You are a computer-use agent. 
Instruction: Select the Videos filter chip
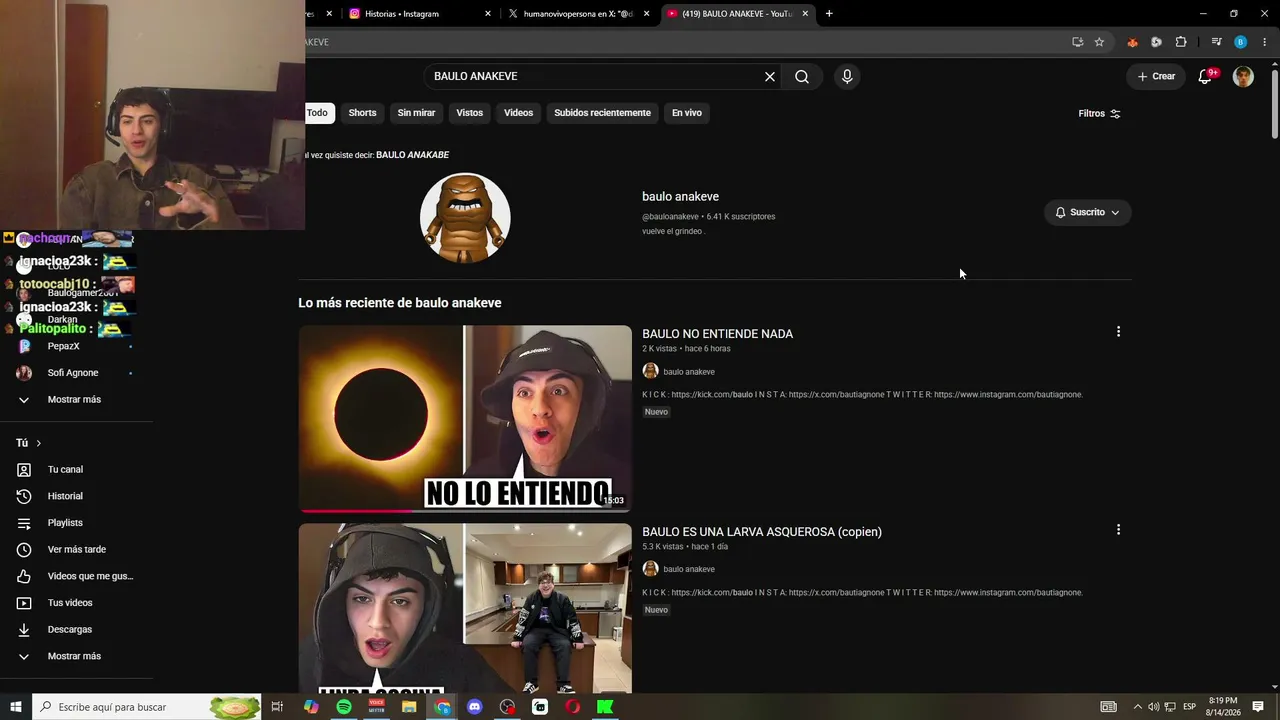point(518,113)
